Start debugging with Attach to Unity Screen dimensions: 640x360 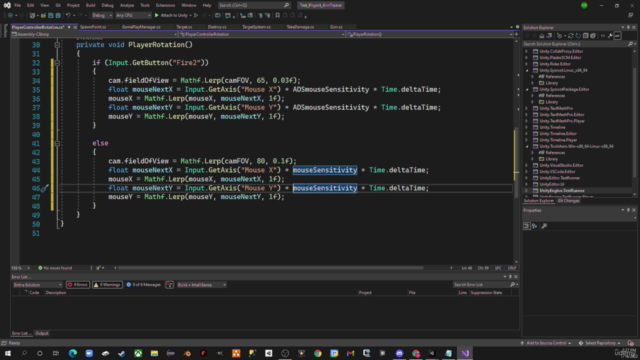click(171, 16)
